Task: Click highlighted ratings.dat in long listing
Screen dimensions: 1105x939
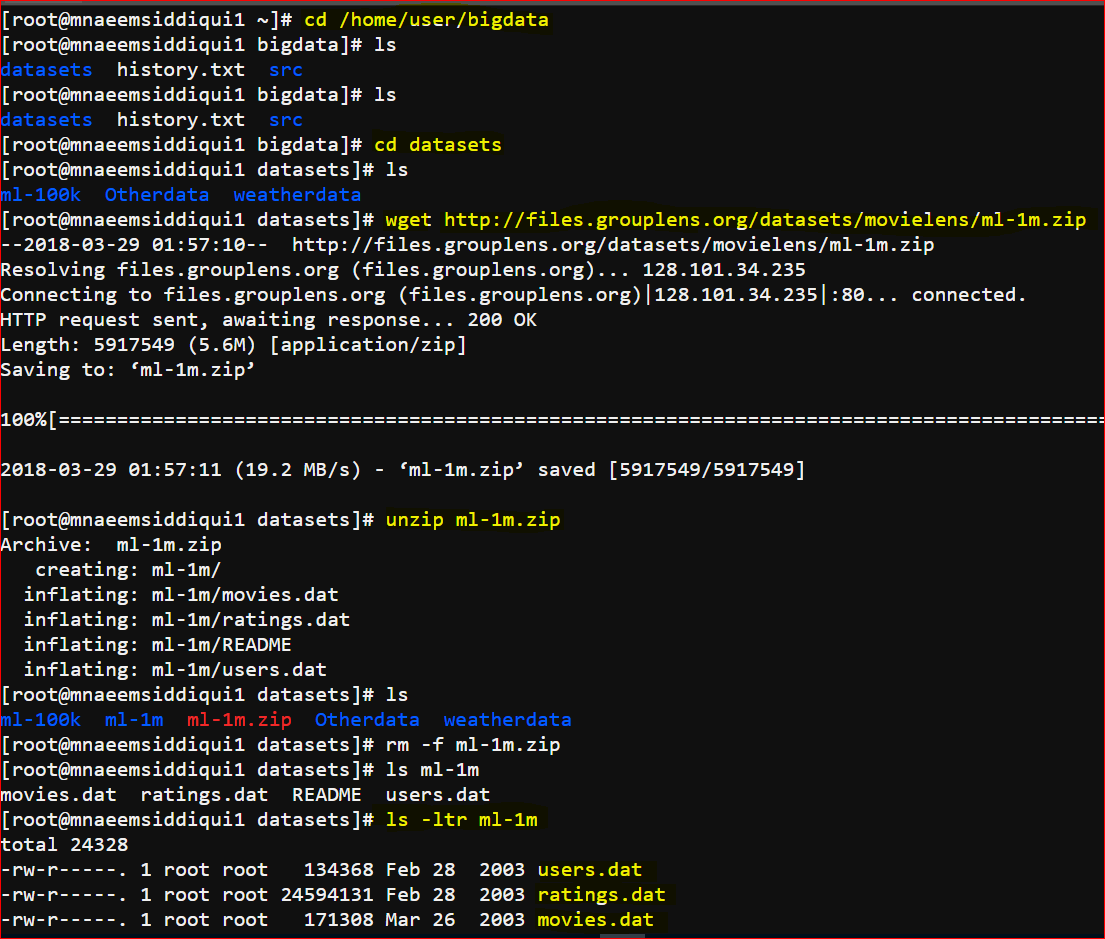Action: (601, 895)
